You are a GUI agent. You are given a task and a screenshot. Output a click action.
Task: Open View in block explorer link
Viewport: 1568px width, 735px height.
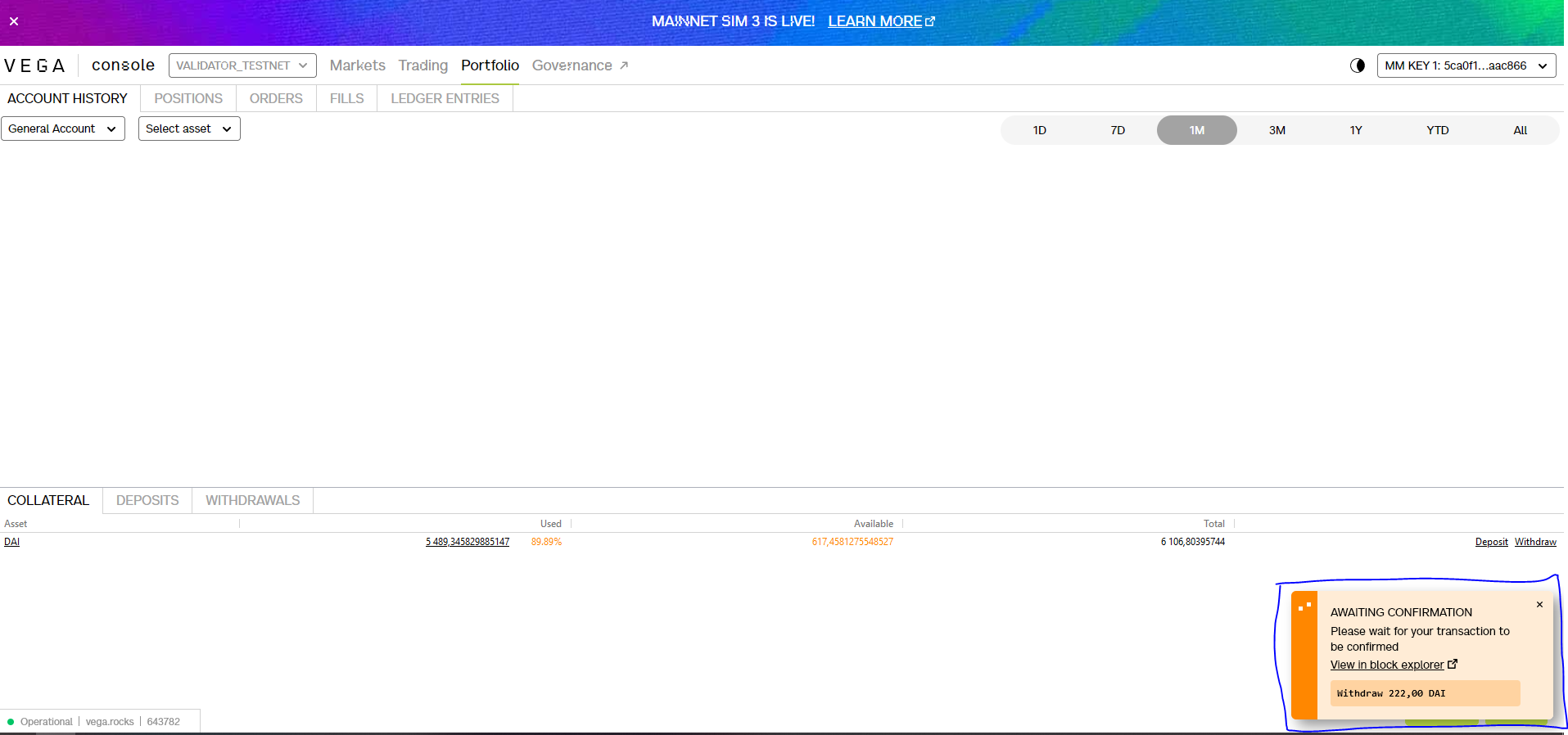(x=1387, y=665)
